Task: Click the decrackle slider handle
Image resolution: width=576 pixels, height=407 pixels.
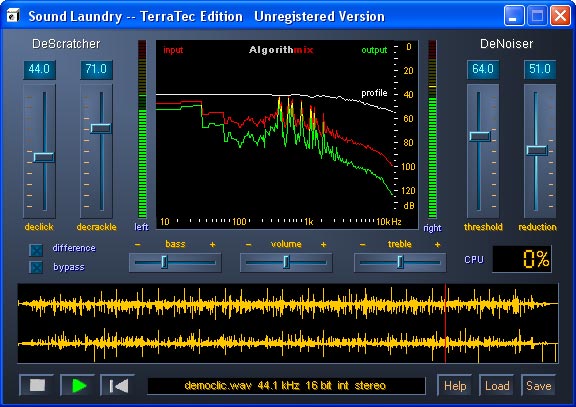Action: point(101,128)
